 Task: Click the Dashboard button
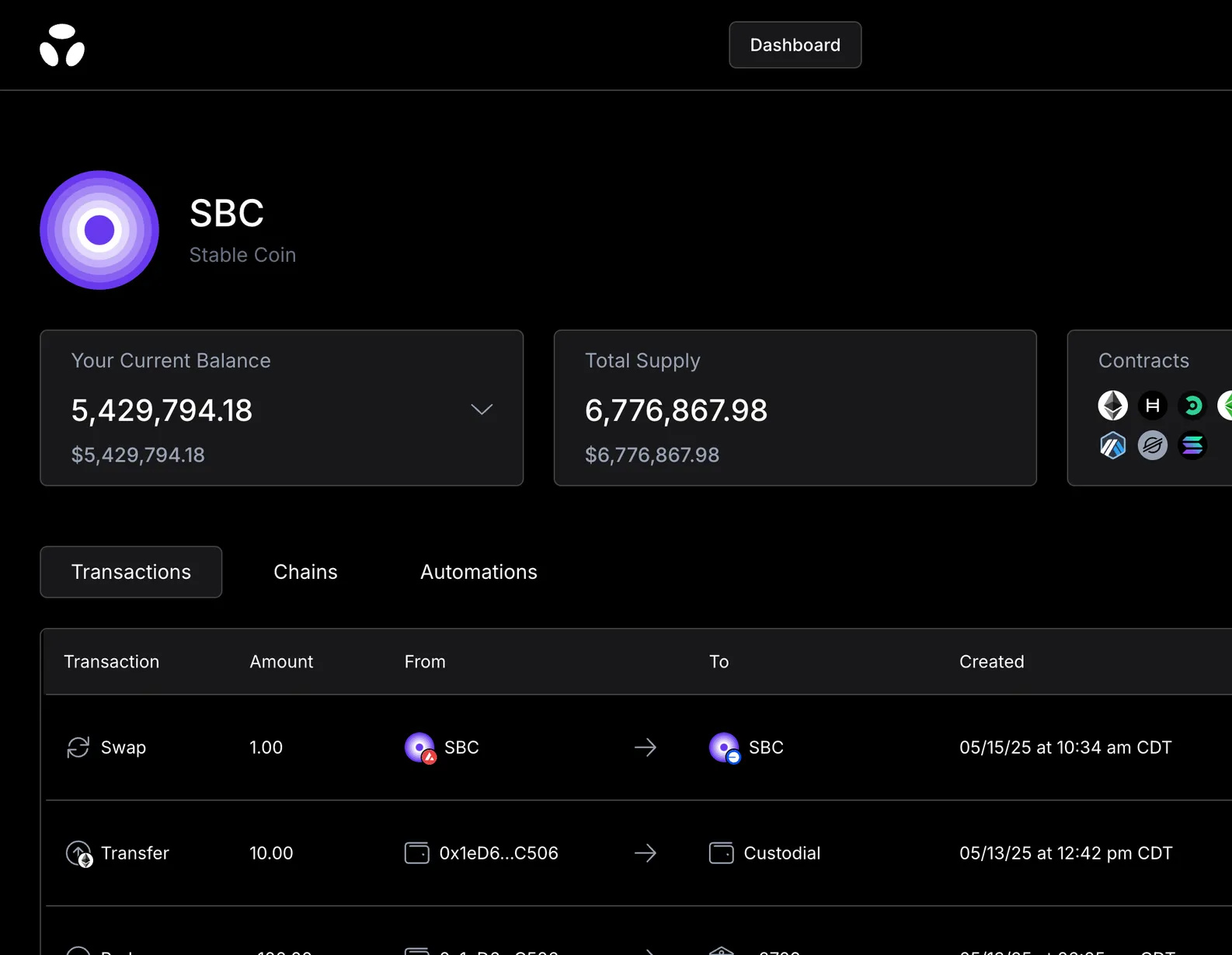coord(795,45)
